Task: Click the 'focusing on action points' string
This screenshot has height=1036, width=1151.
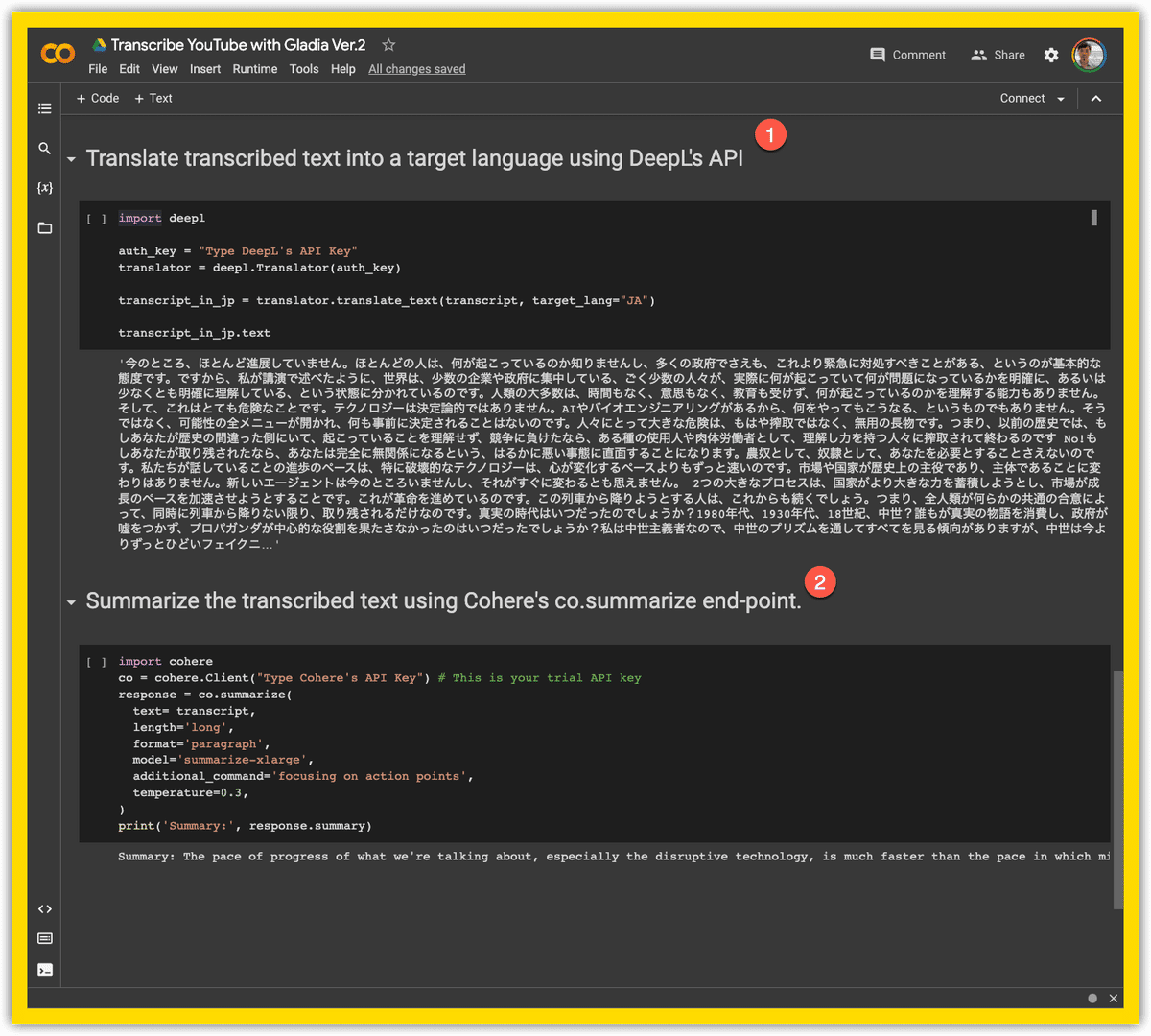Action: [369, 776]
